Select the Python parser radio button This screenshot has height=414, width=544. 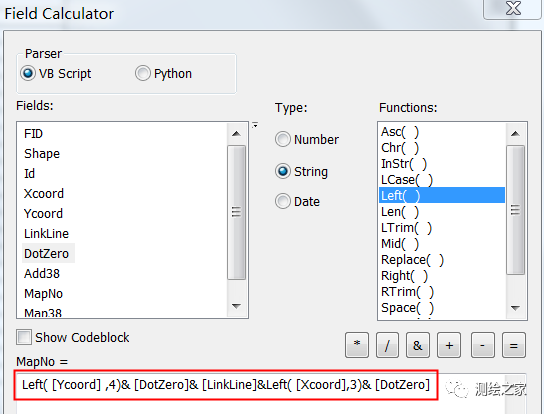point(143,73)
